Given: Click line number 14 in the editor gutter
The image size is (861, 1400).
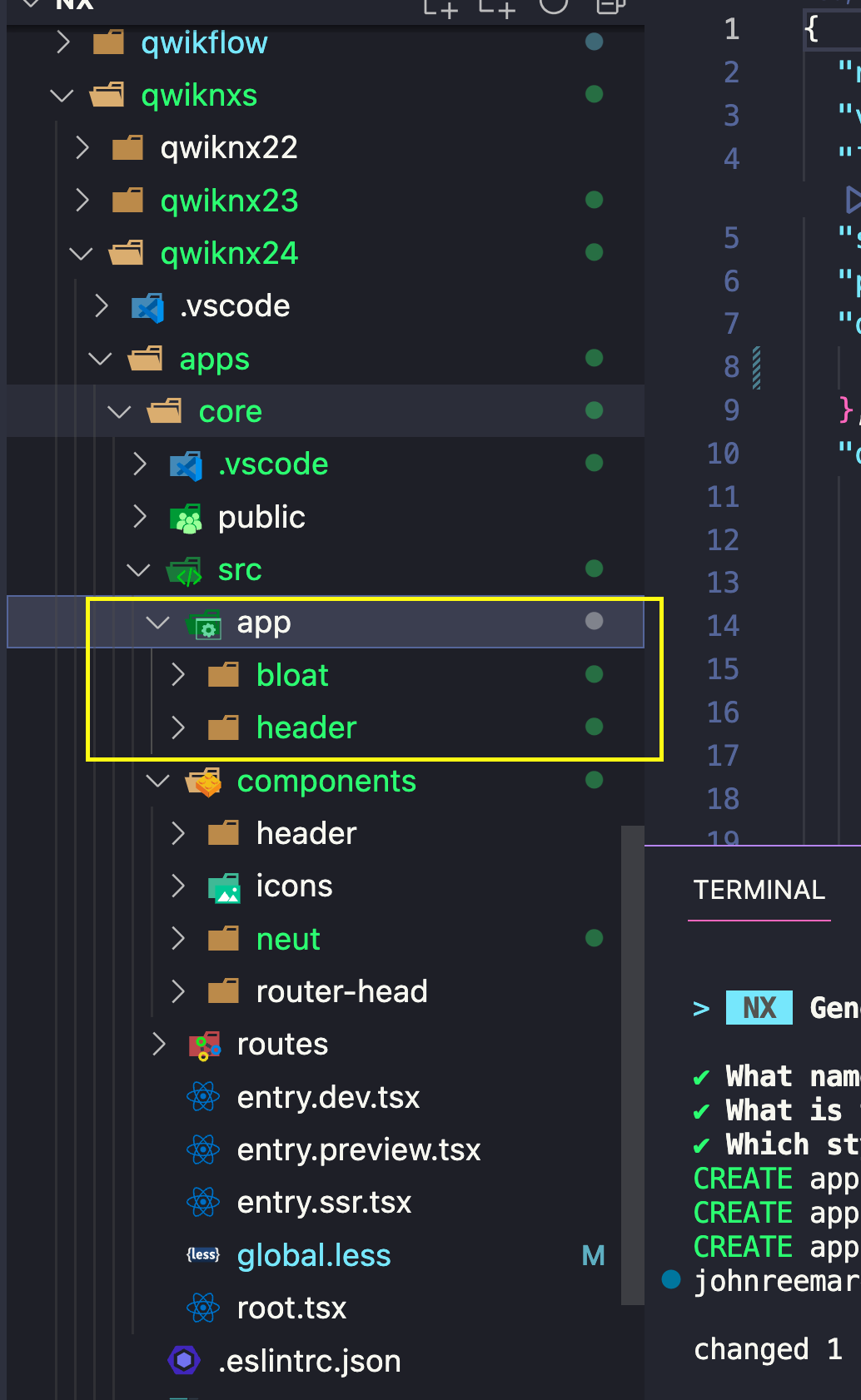Looking at the screenshot, I should pyautogui.click(x=723, y=625).
